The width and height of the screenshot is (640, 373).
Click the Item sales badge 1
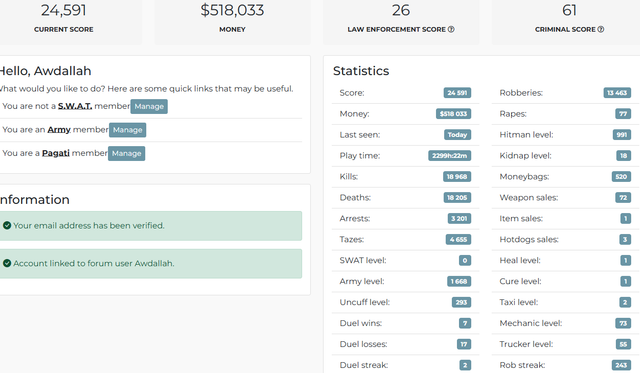click(625, 219)
